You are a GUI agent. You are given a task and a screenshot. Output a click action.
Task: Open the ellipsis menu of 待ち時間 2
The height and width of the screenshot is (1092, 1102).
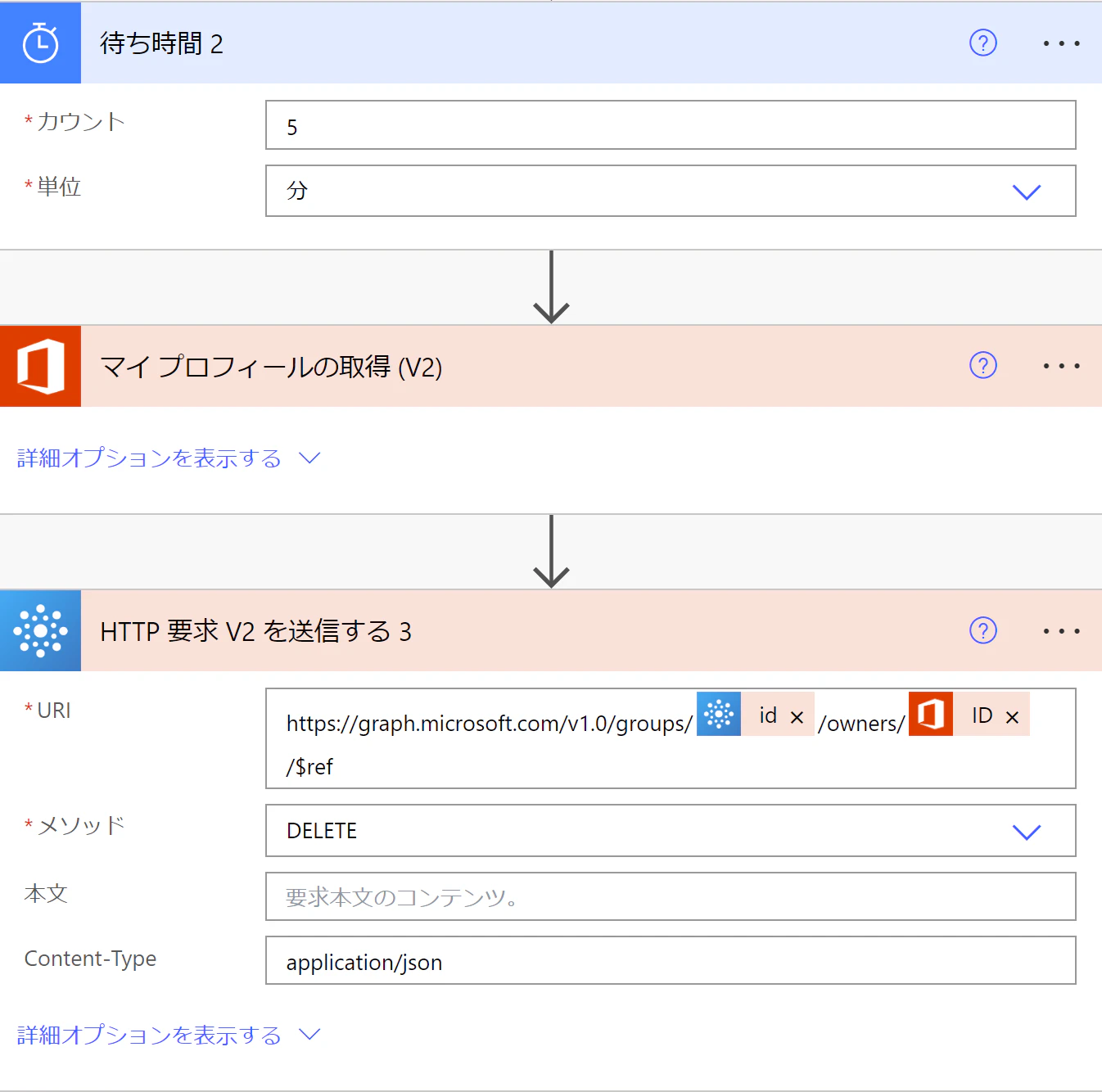pos(1061,43)
